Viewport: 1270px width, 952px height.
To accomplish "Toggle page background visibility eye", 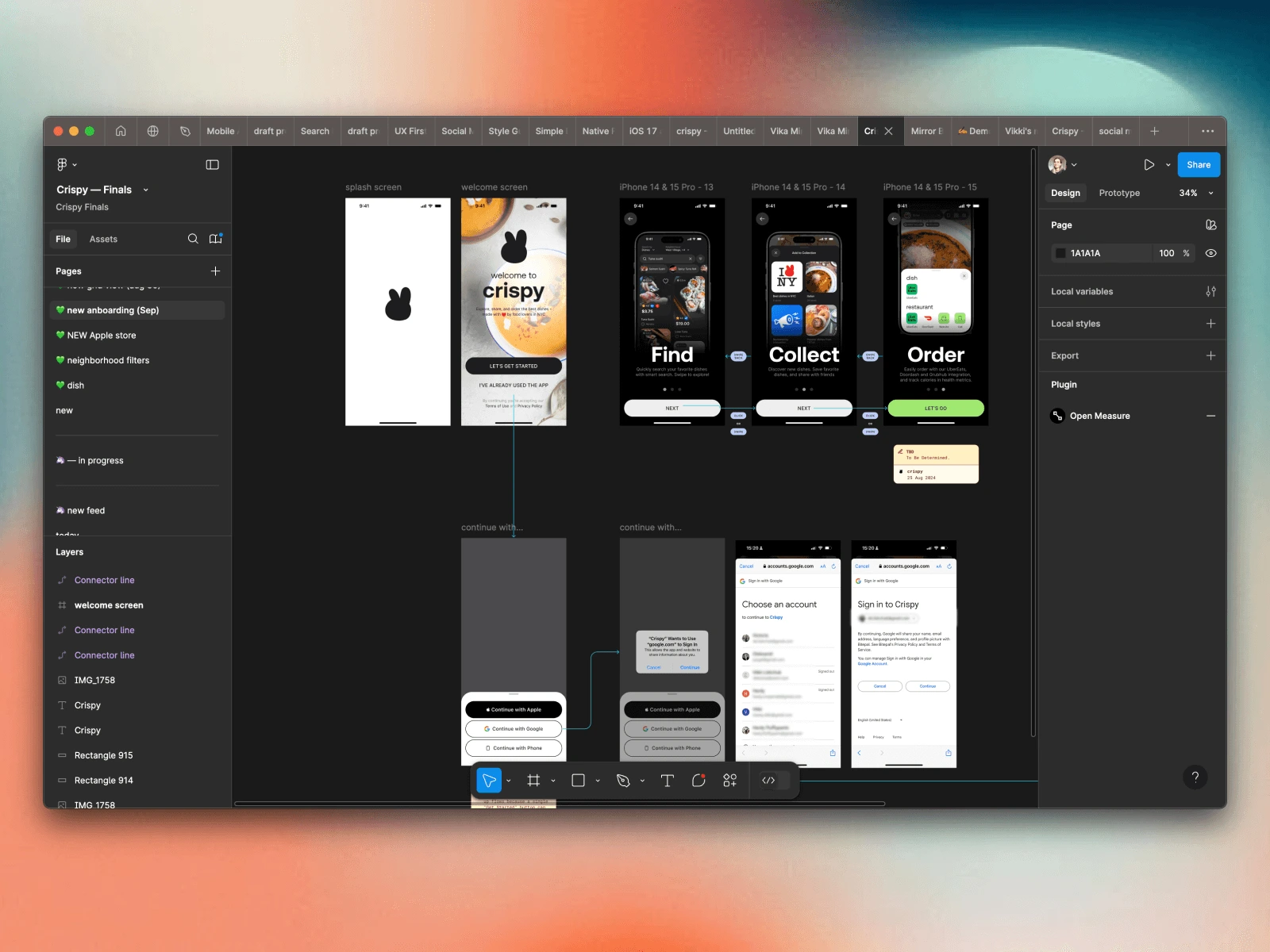I will [x=1210, y=254].
